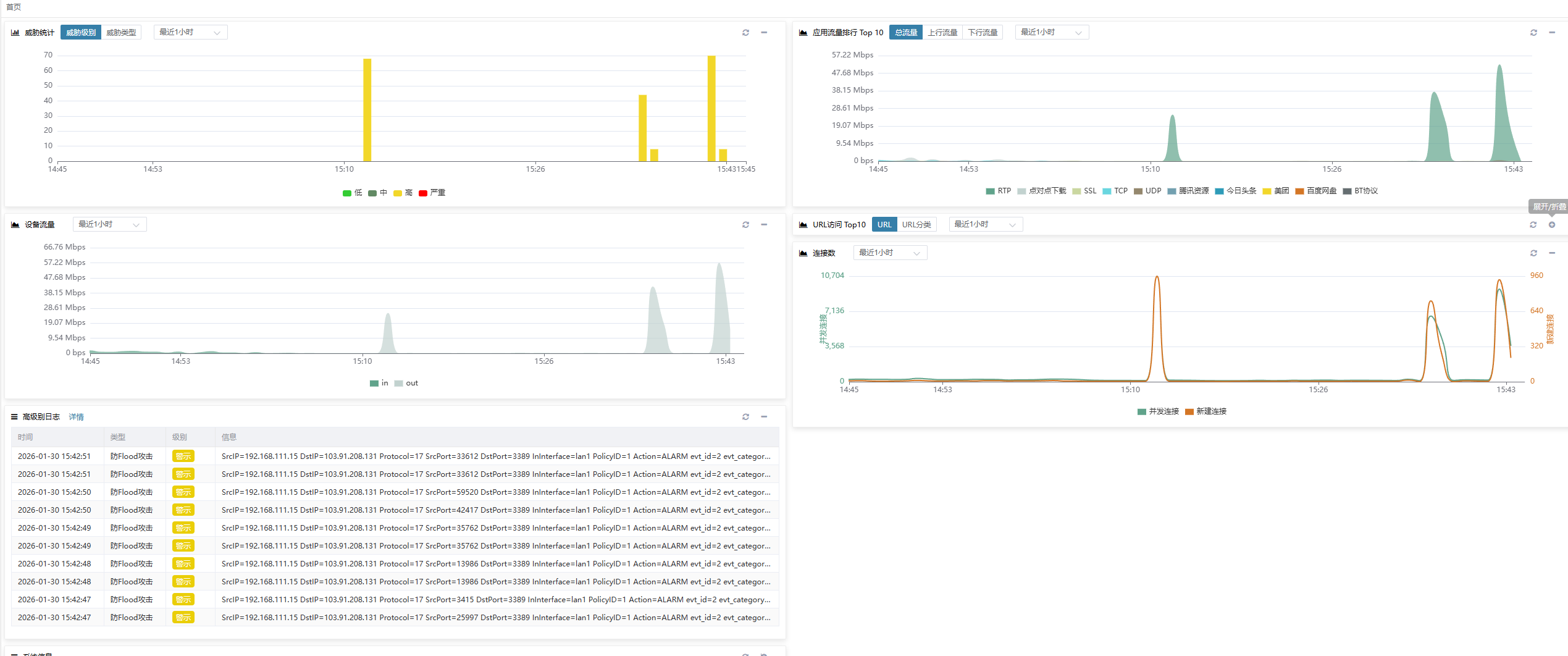Screen dimensions: 1568x656
Task: Open time range dropdown in 连接数
Action: [x=889, y=253]
